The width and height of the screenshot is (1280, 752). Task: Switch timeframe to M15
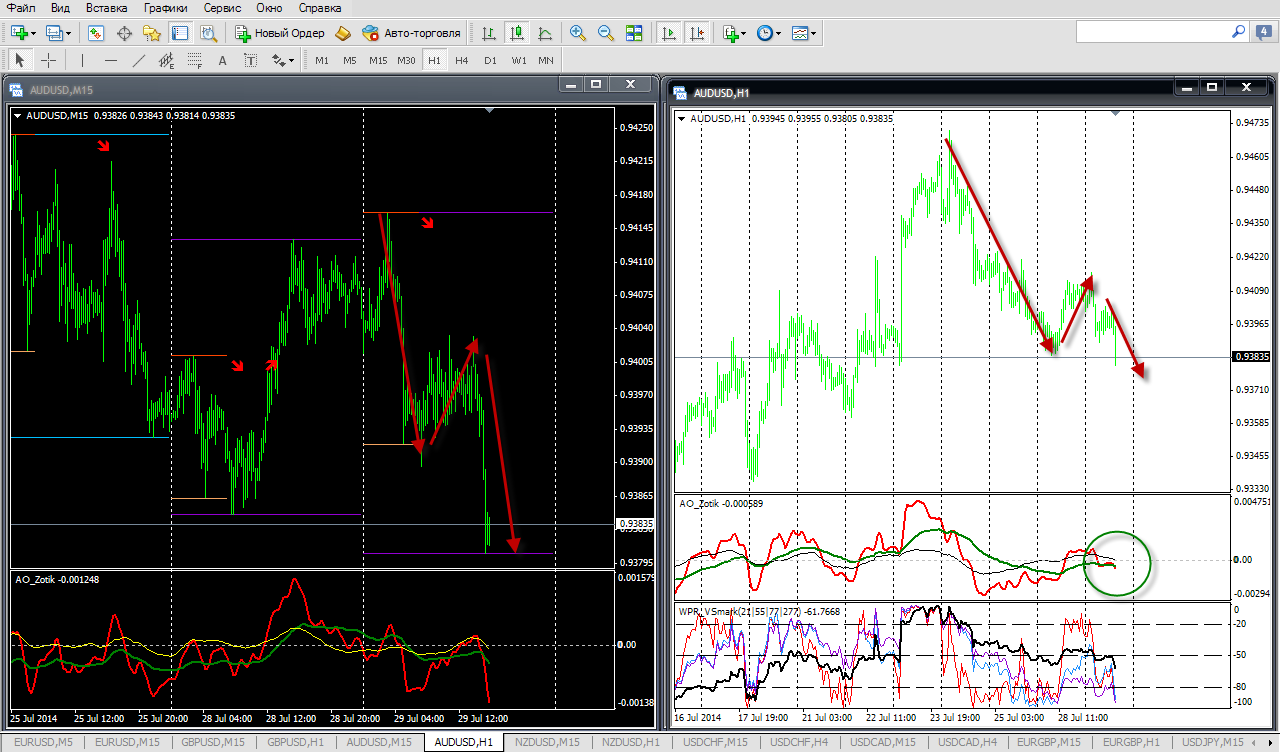tap(377, 60)
